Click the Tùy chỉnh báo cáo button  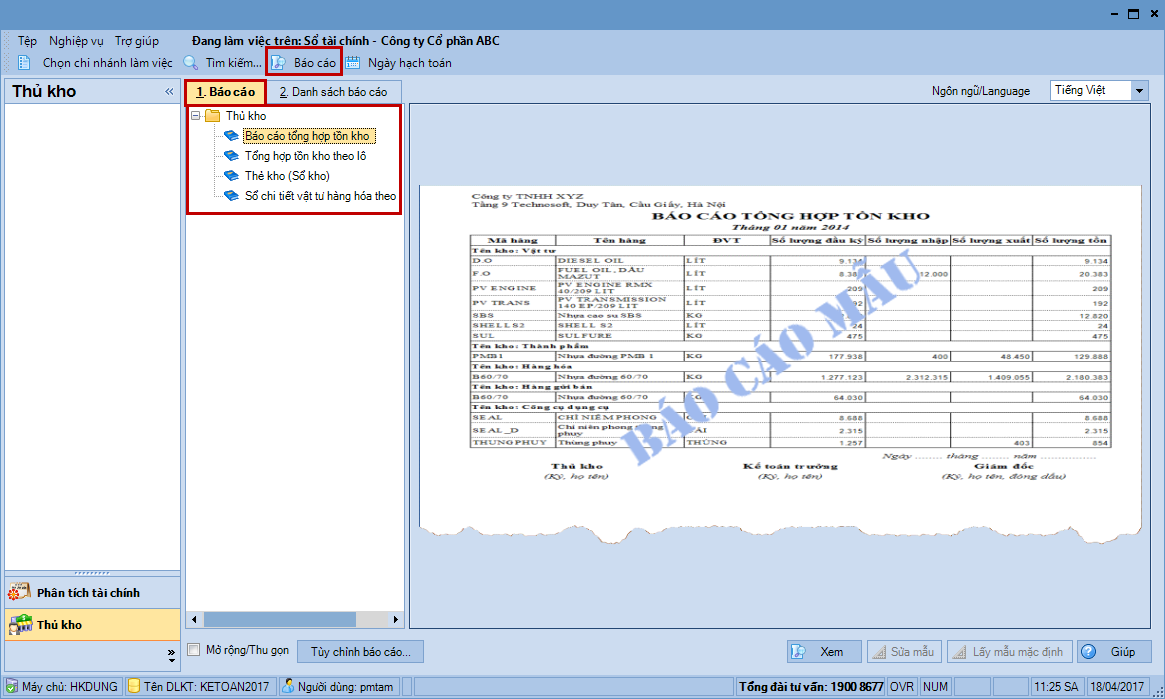[x=360, y=652]
